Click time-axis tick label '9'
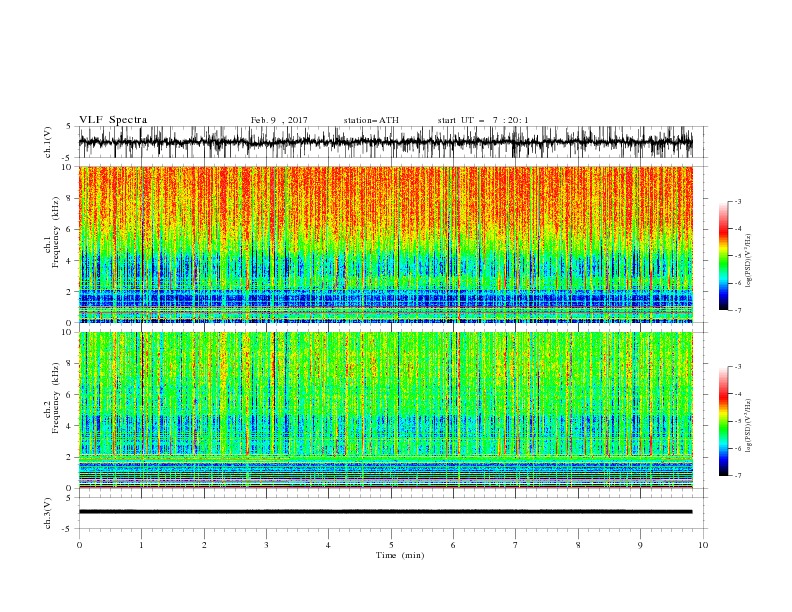This screenshot has width=792, height=612. click(x=640, y=545)
